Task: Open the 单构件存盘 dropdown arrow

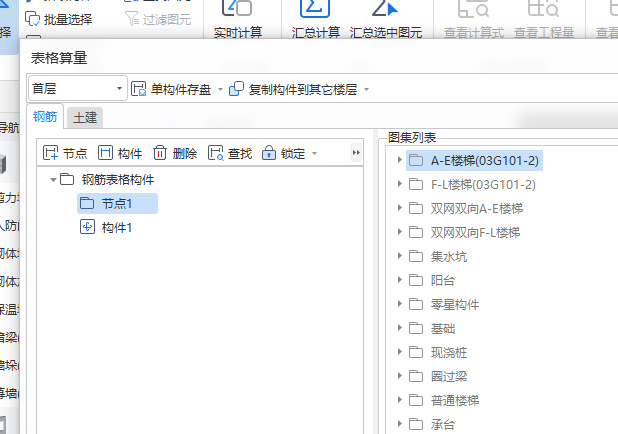Action: click(220, 89)
